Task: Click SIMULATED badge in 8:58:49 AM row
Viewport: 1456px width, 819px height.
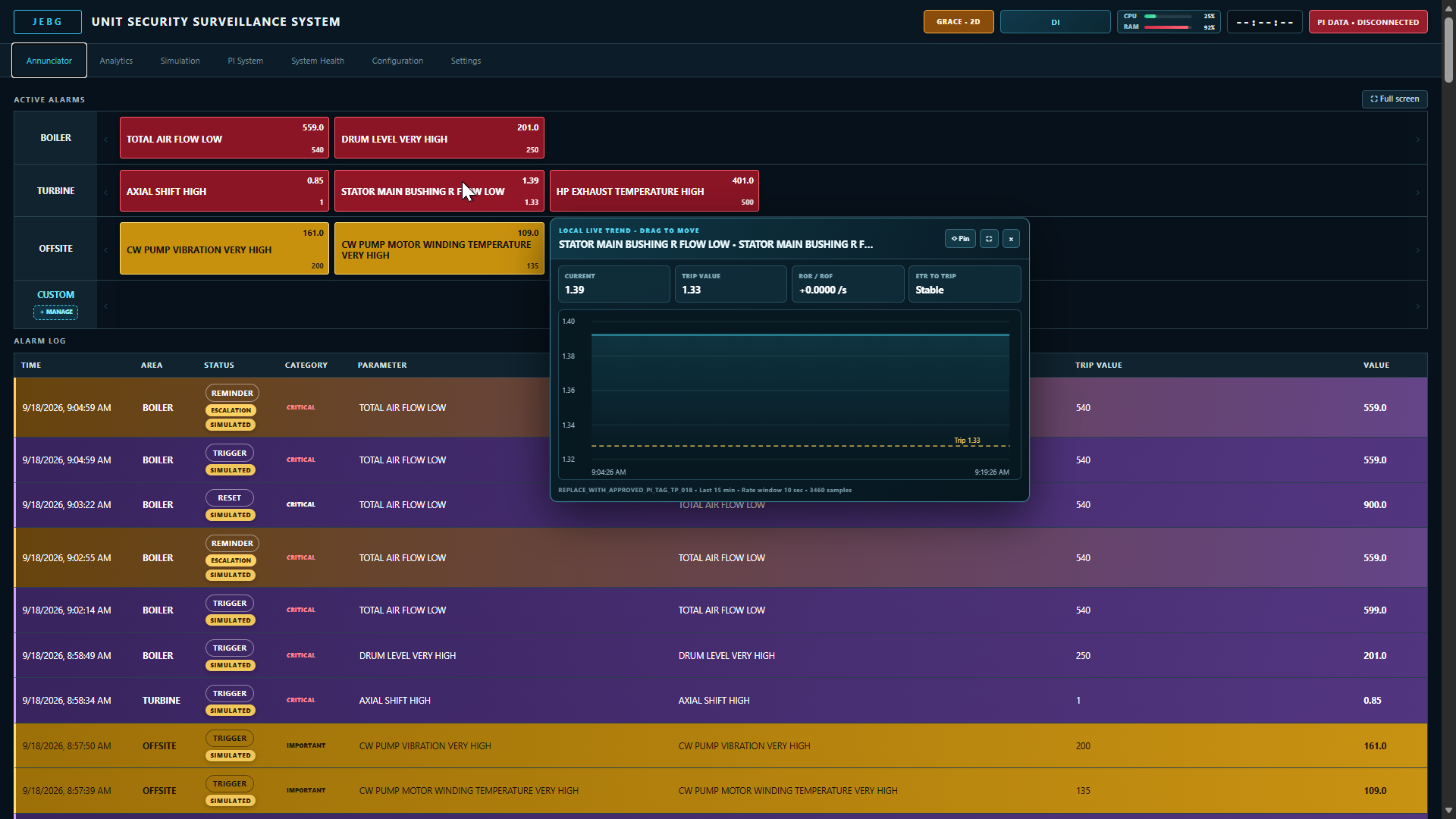Action: [x=231, y=665]
